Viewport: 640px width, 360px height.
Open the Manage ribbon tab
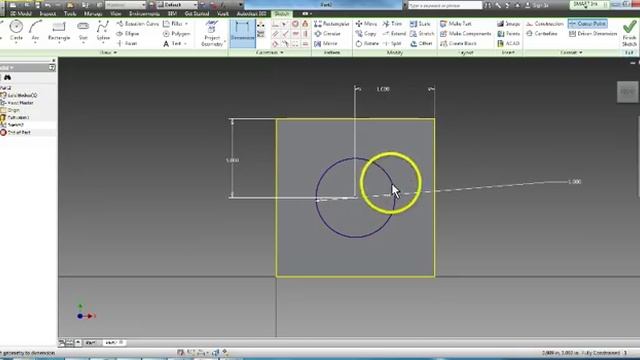93,13
